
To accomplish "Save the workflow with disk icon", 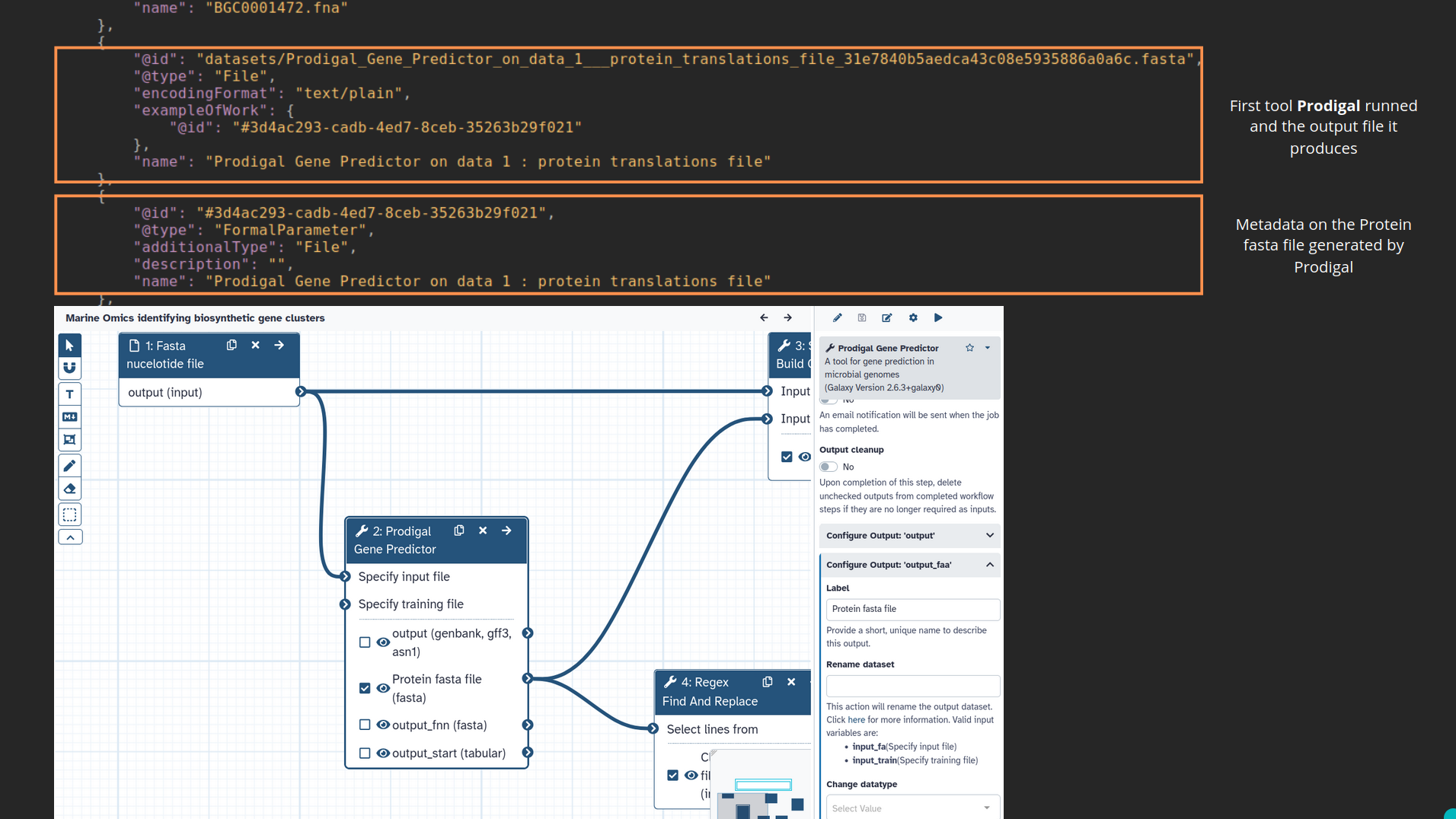I will [862, 317].
